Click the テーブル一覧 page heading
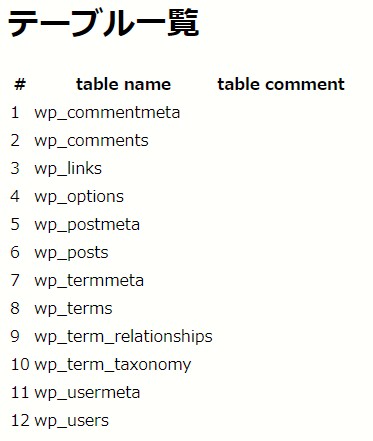 pyautogui.click(x=103, y=23)
